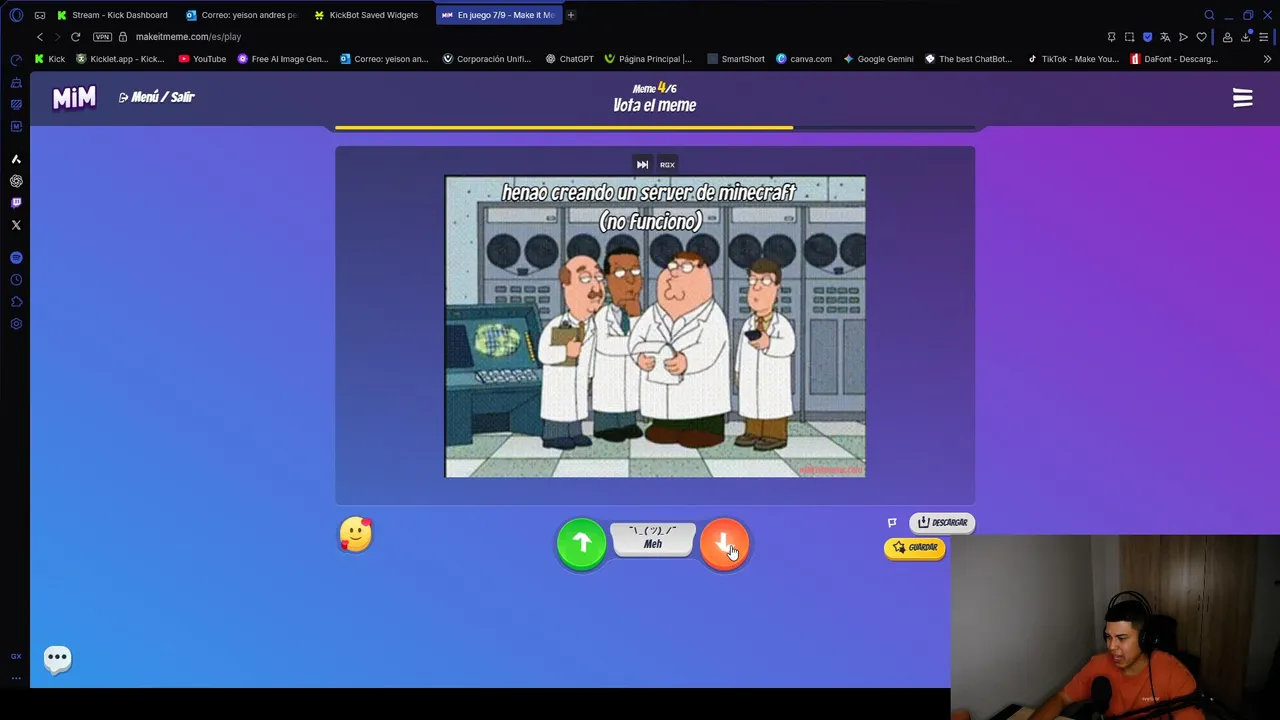Open browser search tabs magnifier
The height and width of the screenshot is (720, 1280).
tap(1209, 15)
